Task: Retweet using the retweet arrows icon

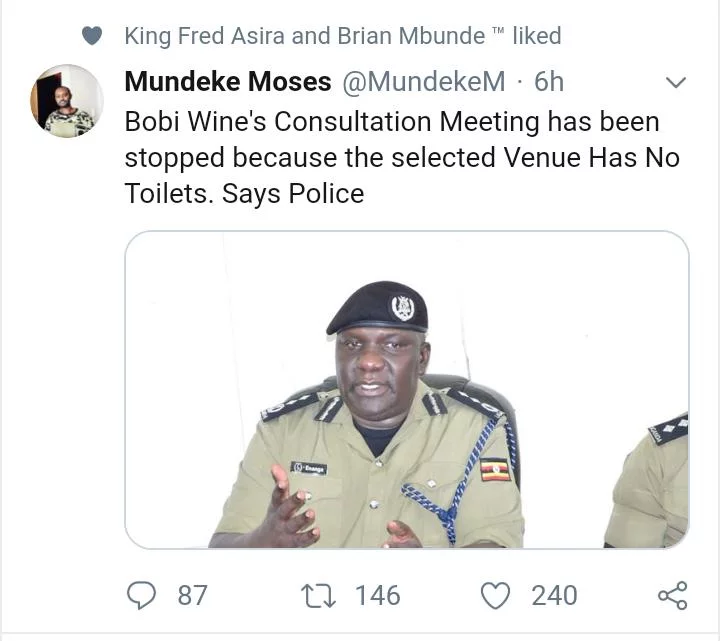Action: coord(319,596)
